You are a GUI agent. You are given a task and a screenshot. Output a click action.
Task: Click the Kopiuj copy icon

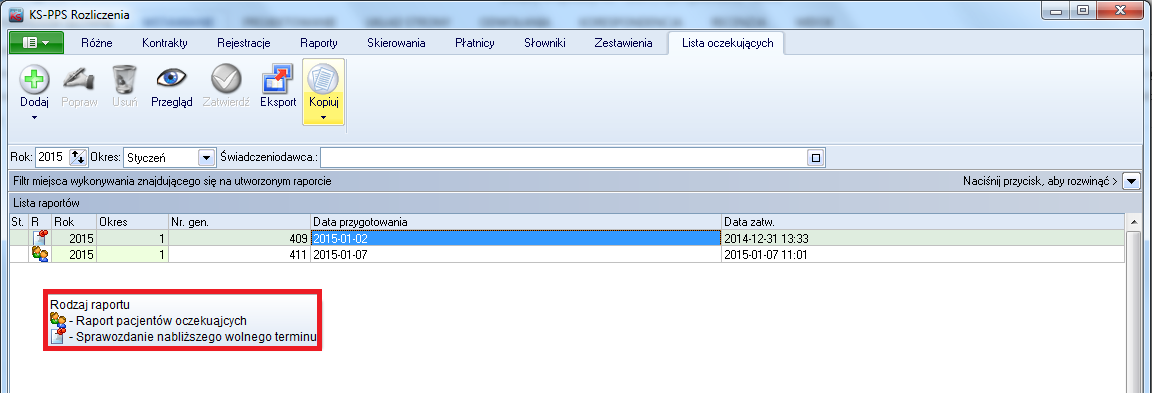click(323, 79)
